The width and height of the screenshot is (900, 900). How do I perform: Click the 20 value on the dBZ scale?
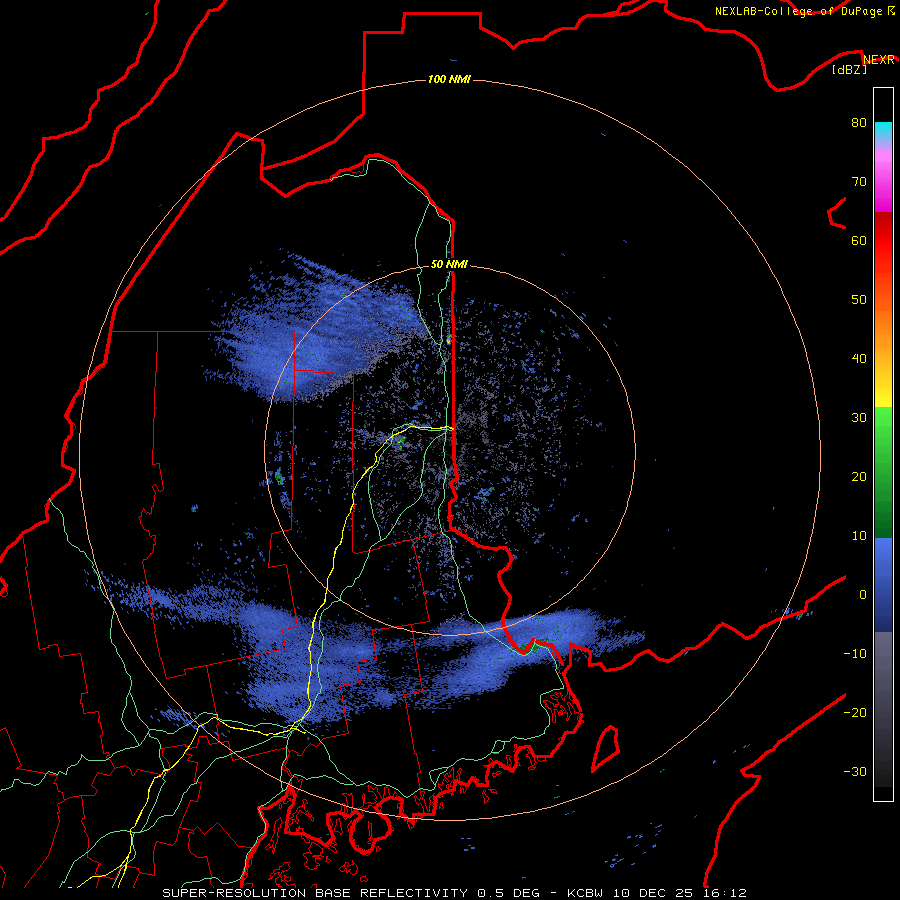859,477
